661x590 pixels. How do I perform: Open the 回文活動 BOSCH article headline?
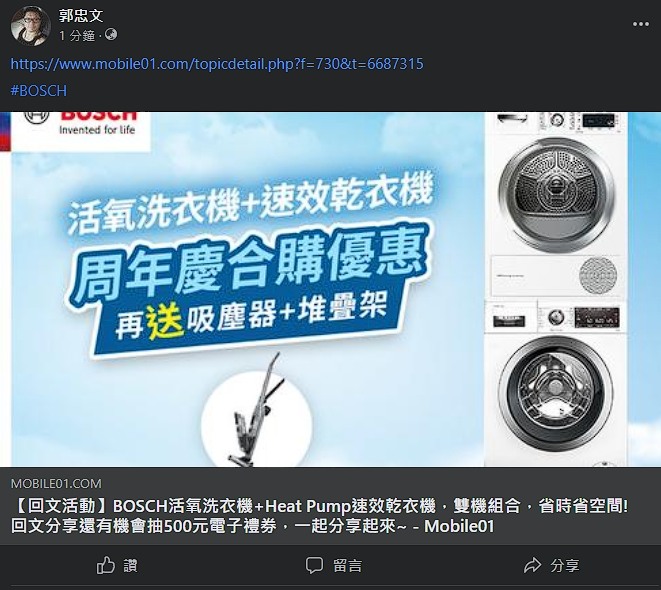tap(320, 516)
